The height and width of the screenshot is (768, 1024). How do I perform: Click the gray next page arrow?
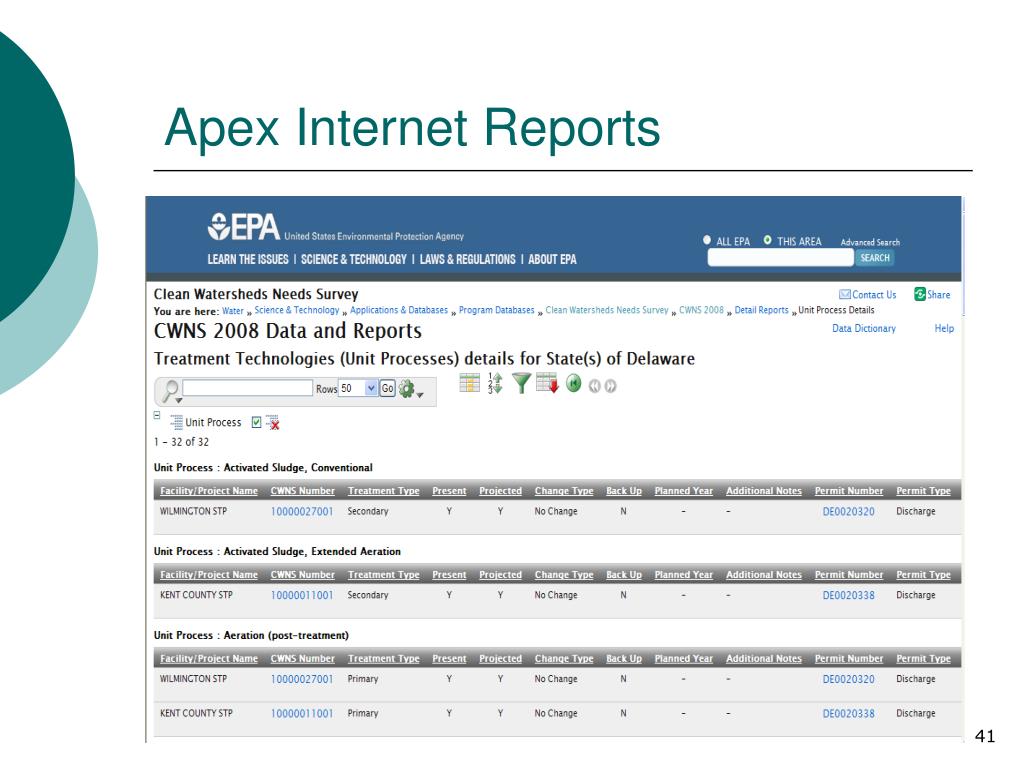[x=610, y=386]
